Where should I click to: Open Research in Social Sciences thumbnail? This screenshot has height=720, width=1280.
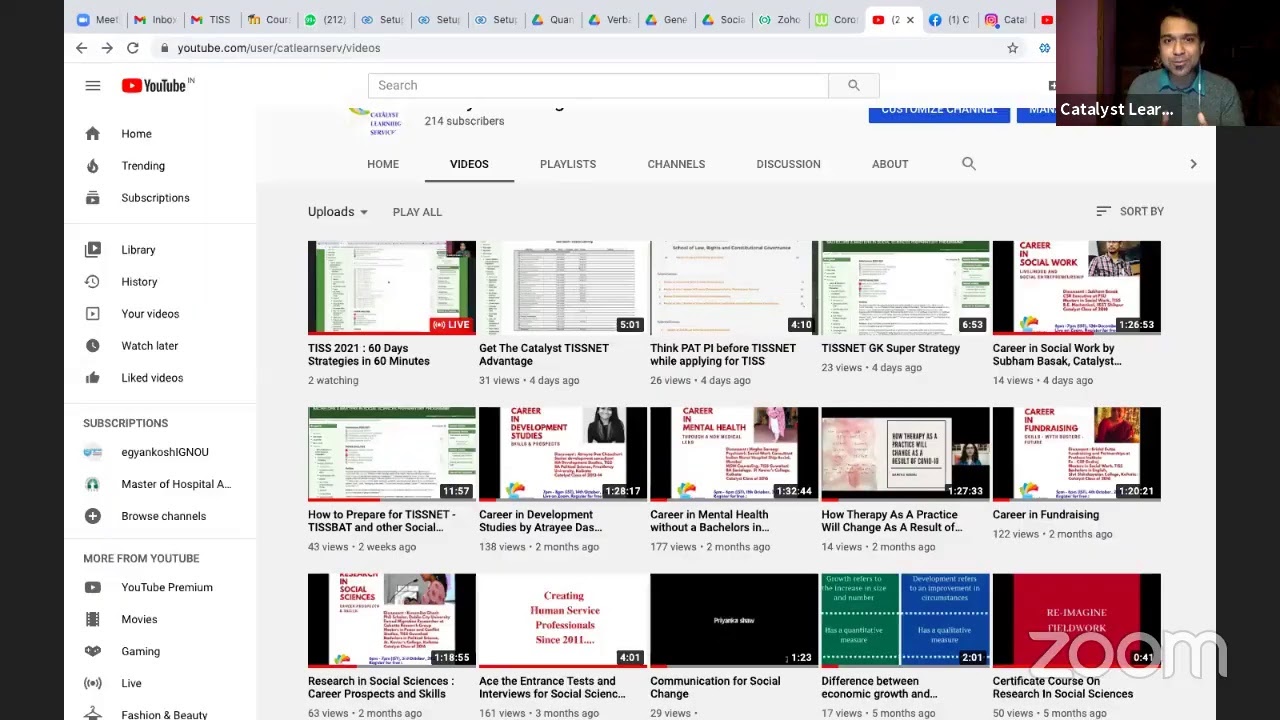pos(392,620)
